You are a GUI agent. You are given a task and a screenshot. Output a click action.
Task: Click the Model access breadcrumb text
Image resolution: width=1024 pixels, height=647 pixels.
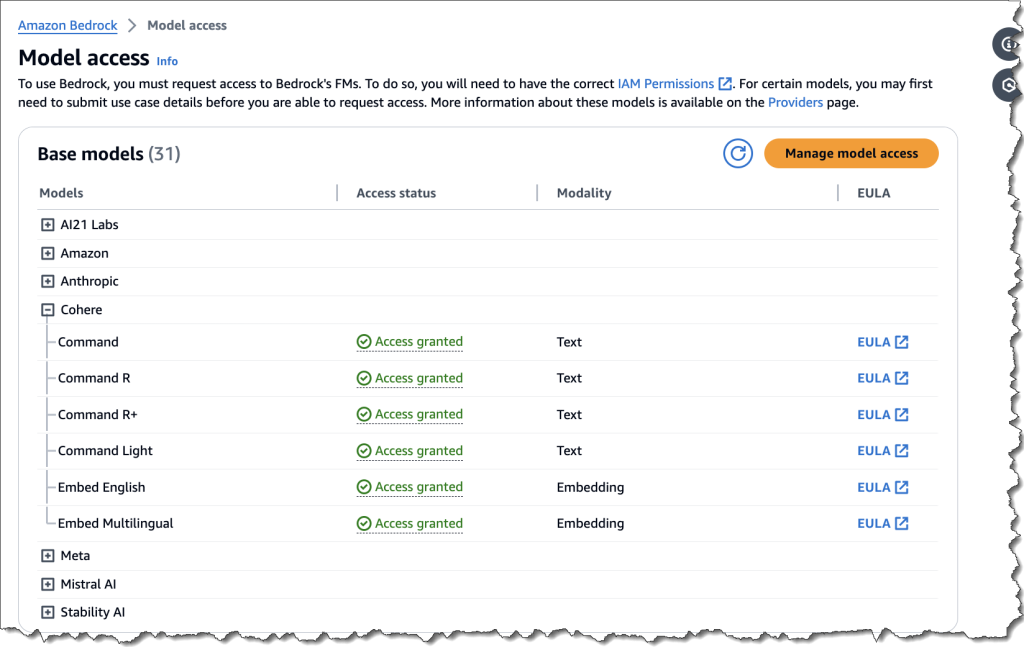pyautogui.click(x=187, y=25)
